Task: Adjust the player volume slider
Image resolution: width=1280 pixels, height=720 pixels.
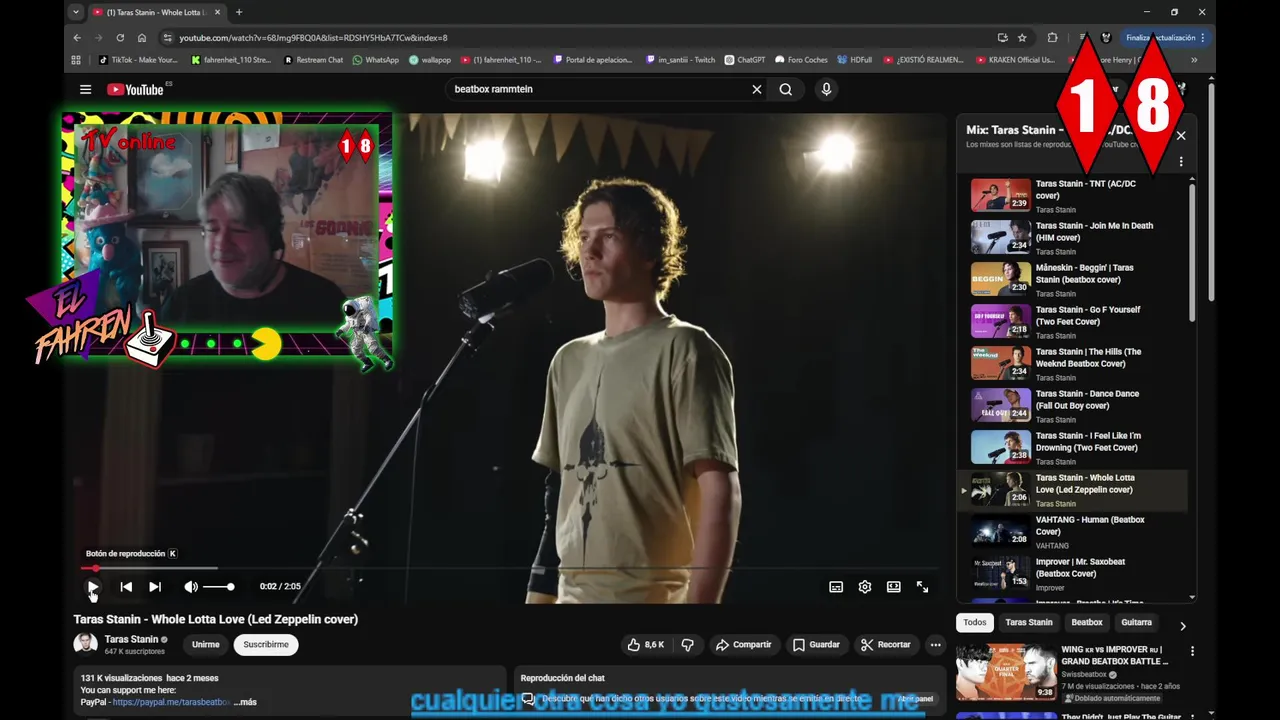Action: coord(218,587)
